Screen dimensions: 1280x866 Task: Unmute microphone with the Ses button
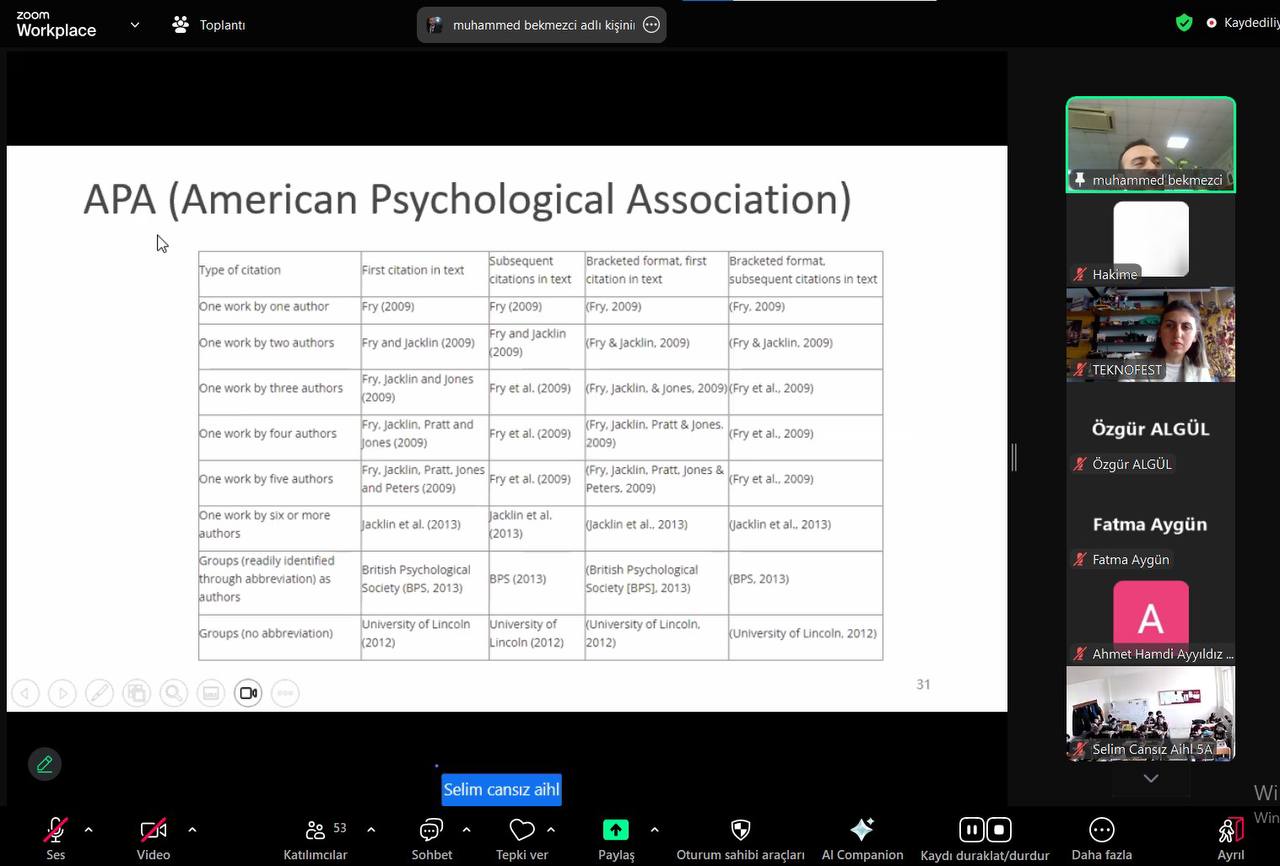(55, 830)
